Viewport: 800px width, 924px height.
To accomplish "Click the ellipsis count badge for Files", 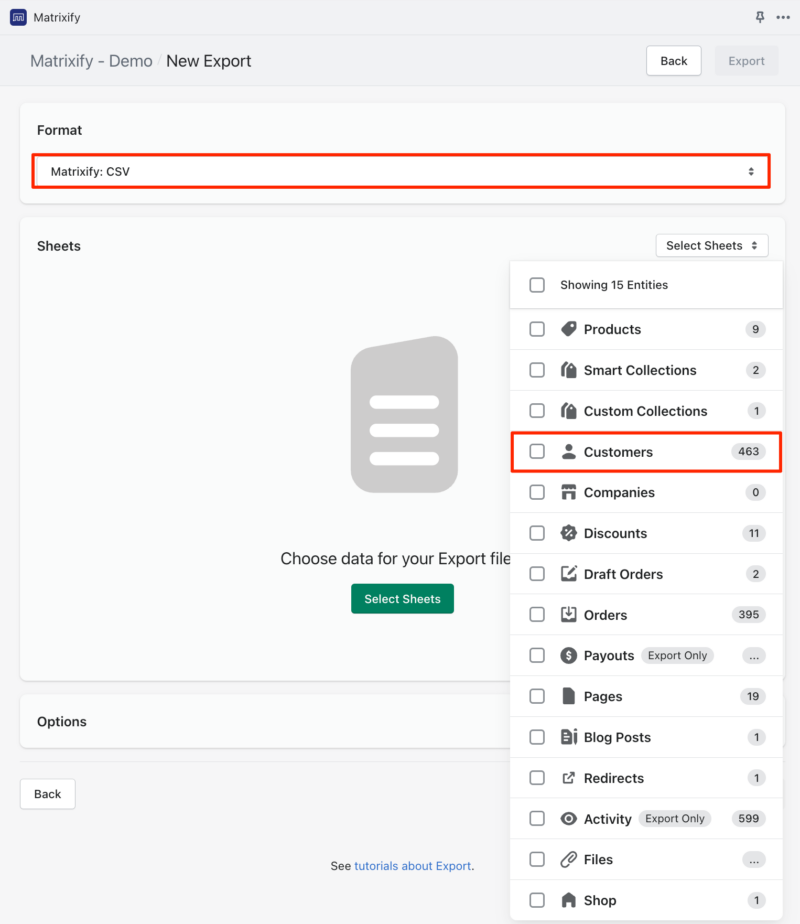I will 754,860.
